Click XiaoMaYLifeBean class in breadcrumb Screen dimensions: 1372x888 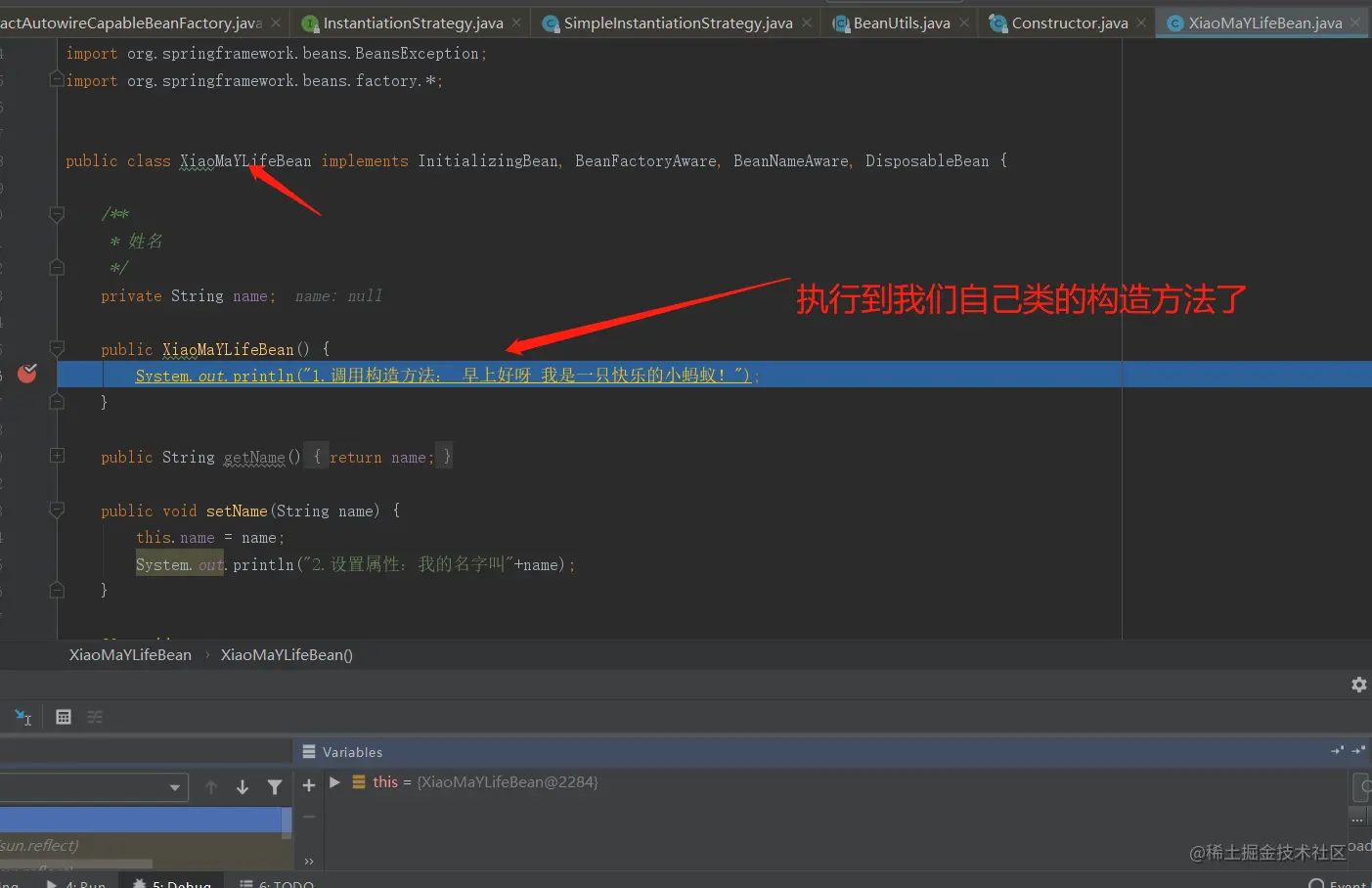[130, 655]
